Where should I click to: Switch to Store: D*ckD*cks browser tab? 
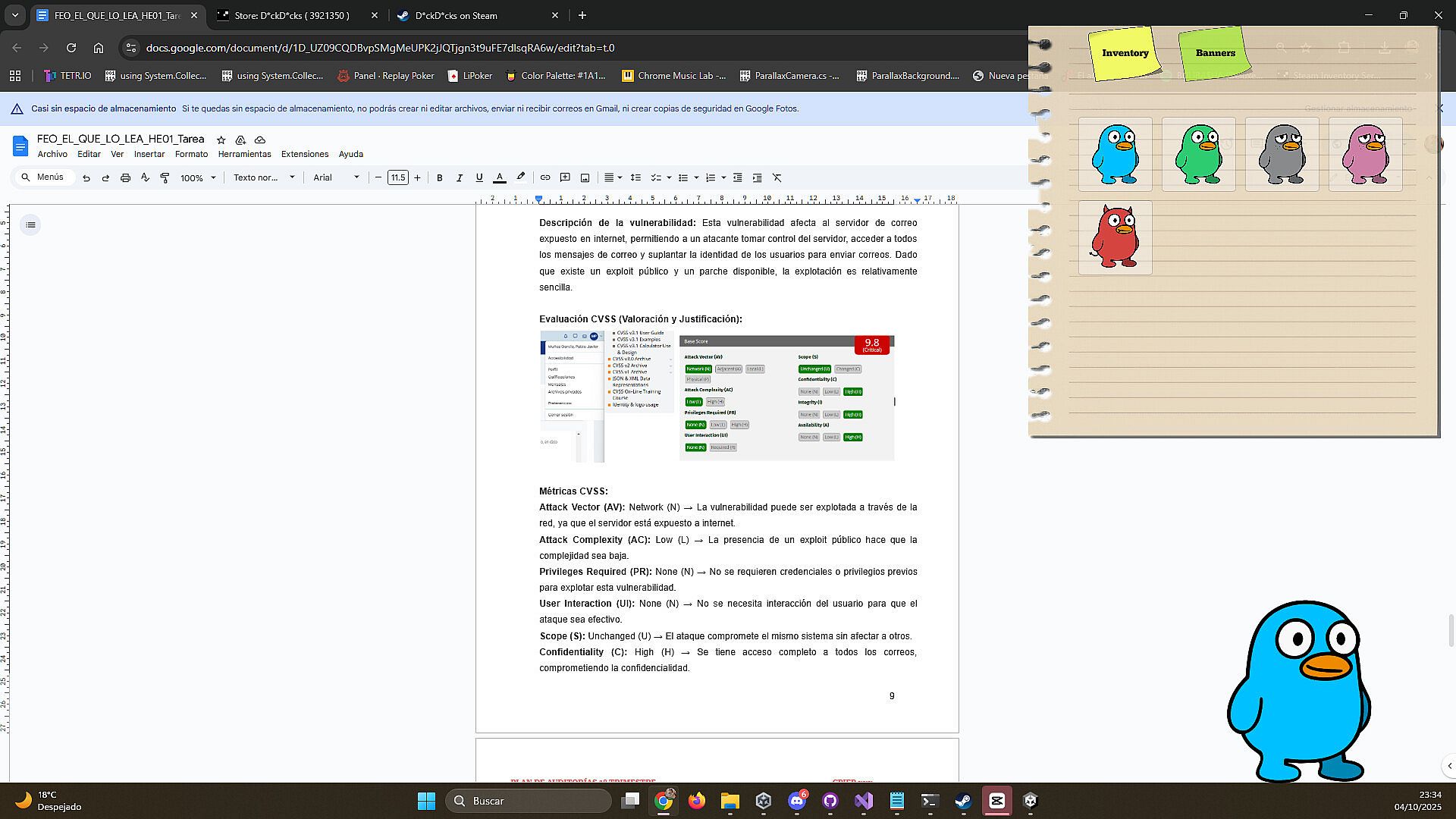pyautogui.click(x=292, y=15)
